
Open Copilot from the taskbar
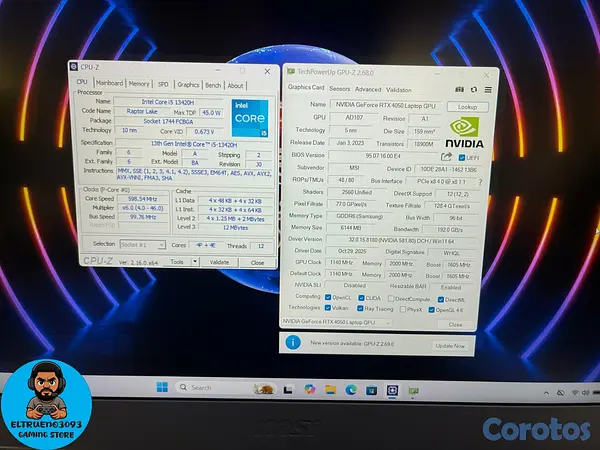point(310,389)
